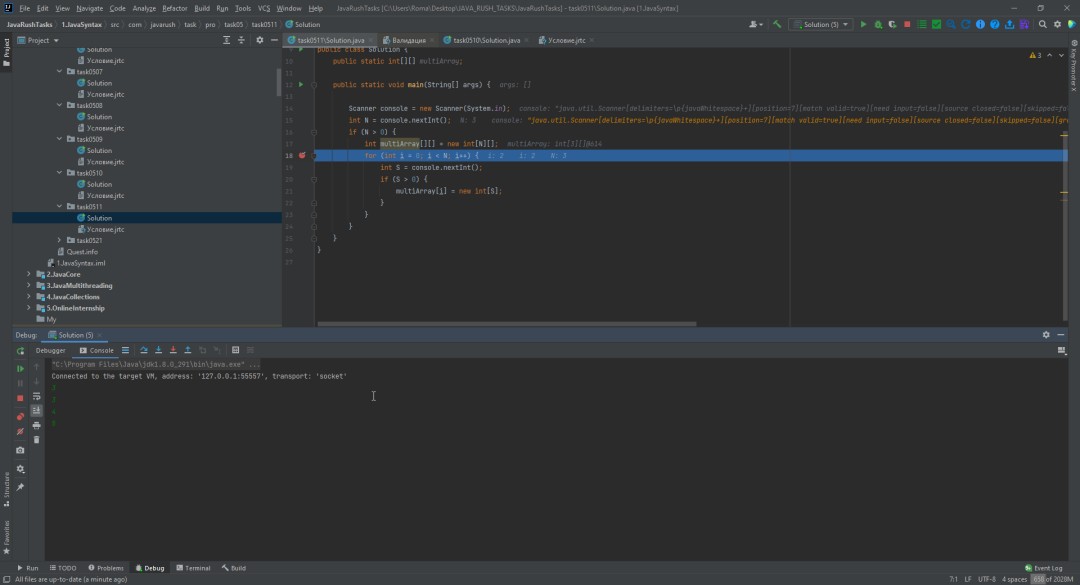Image resolution: width=1080 pixels, height=585 pixels.
Task: Click Step Over in debugger toolbar
Action: [144, 350]
